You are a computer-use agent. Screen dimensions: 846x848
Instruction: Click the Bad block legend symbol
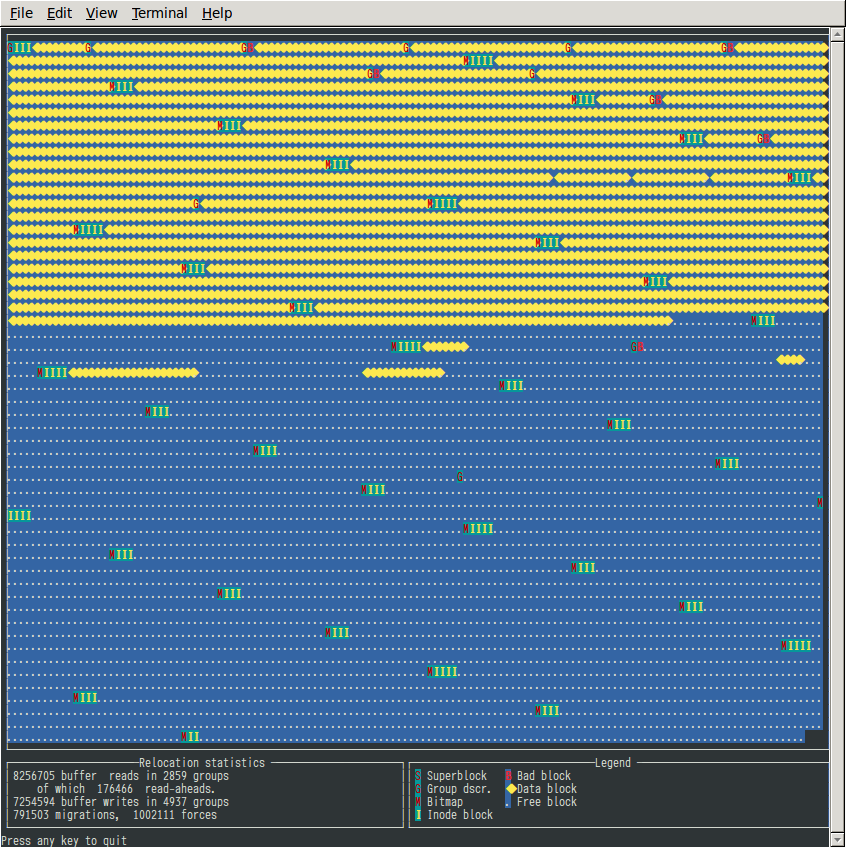(x=508, y=776)
